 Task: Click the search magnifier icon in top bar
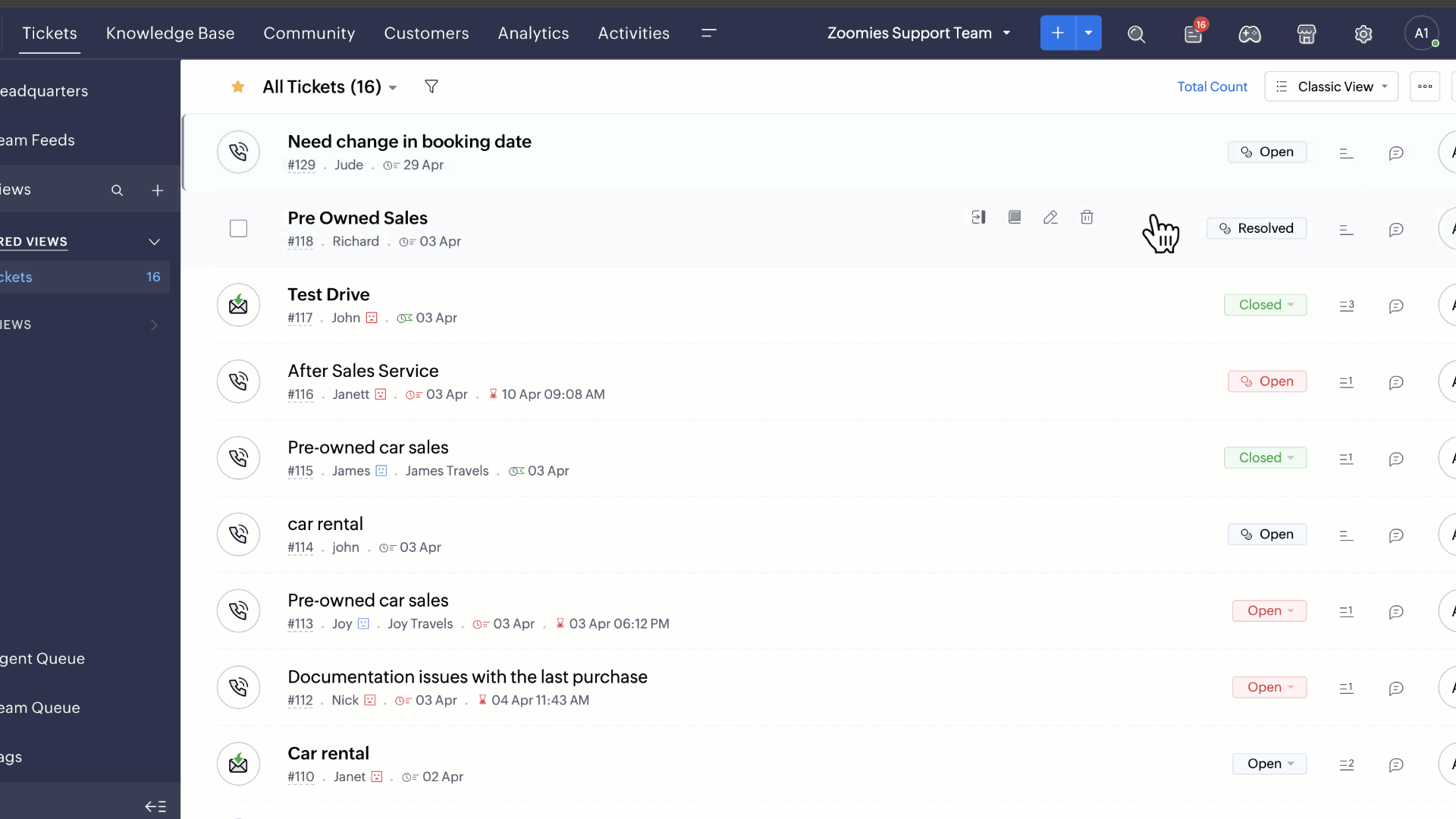1136,34
